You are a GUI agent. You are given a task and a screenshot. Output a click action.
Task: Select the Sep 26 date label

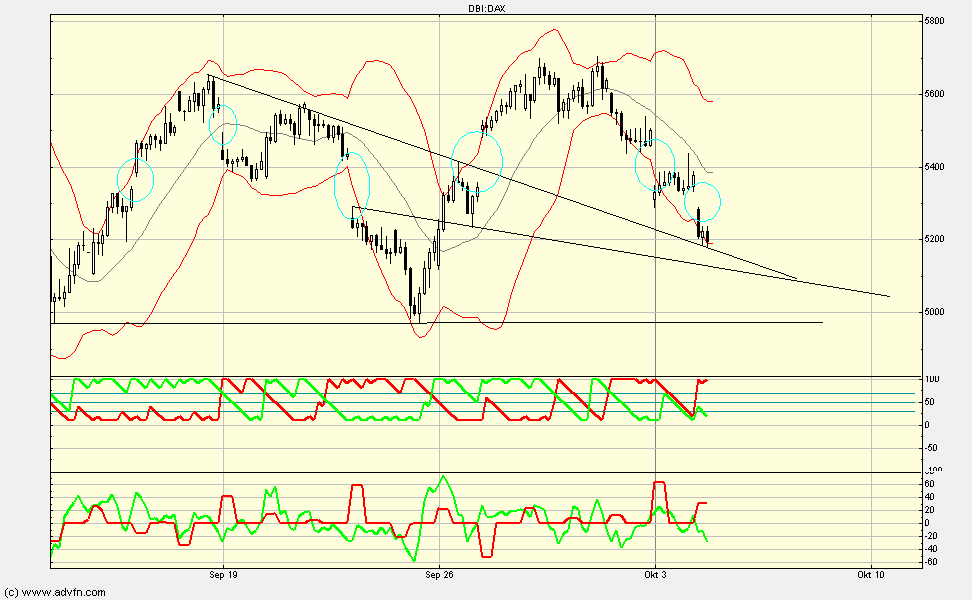click(439, 575)
